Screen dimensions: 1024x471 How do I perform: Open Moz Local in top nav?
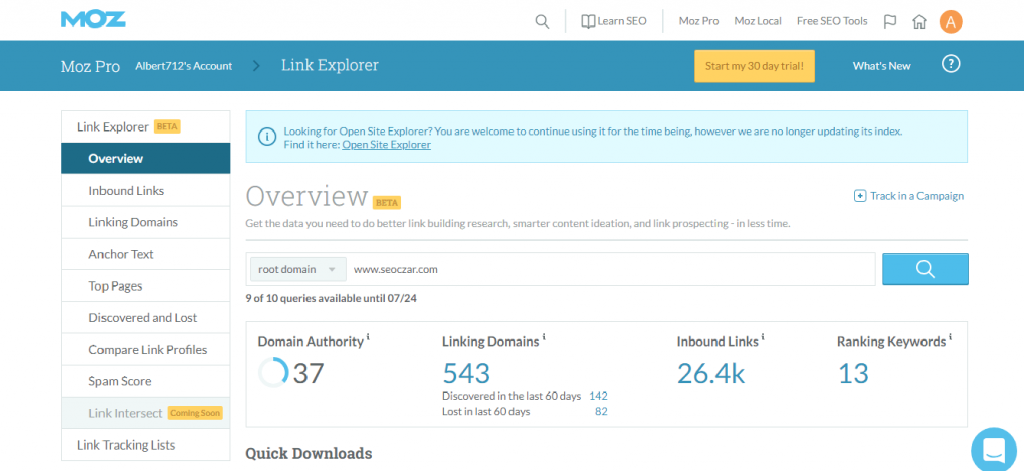[x=758, y=22]
